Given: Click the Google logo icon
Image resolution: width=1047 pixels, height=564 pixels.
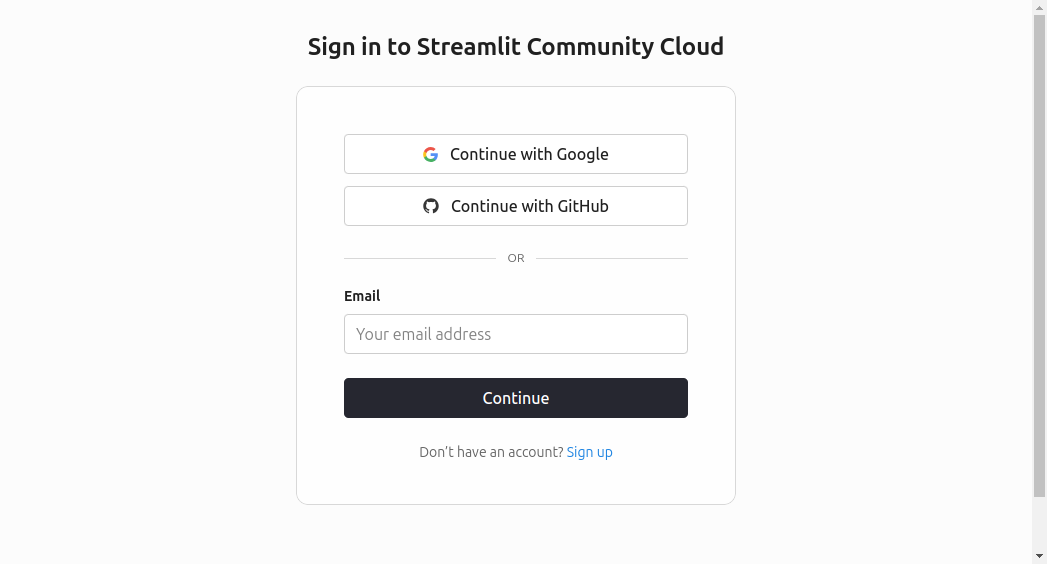Looking at the screenshot, I should click(x=431, y=154).
